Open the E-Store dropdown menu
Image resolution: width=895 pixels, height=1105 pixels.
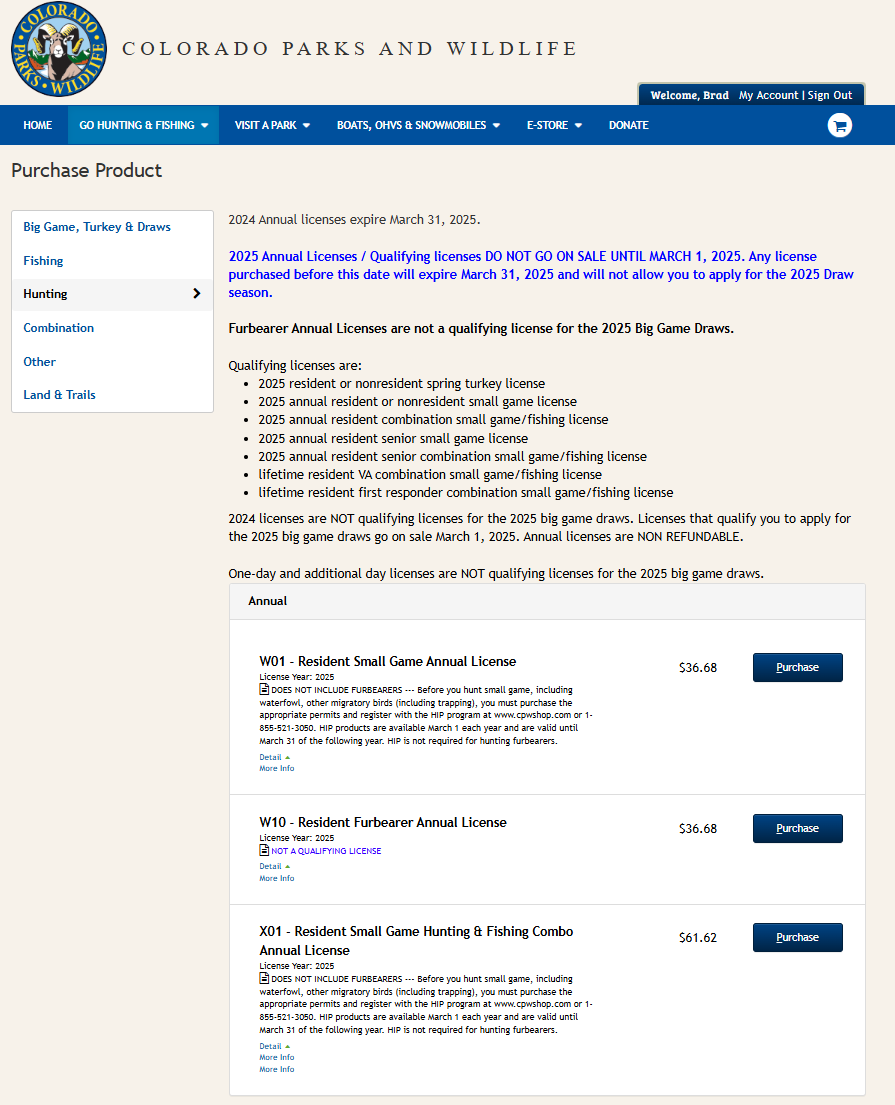click(554, 125)
